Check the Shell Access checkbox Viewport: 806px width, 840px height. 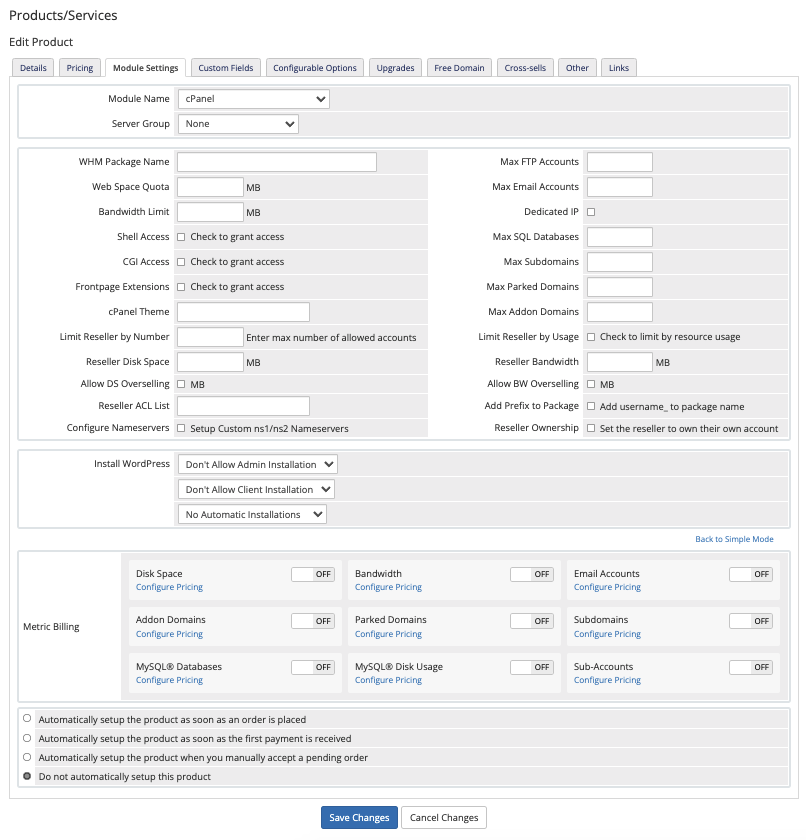[181, 237]
